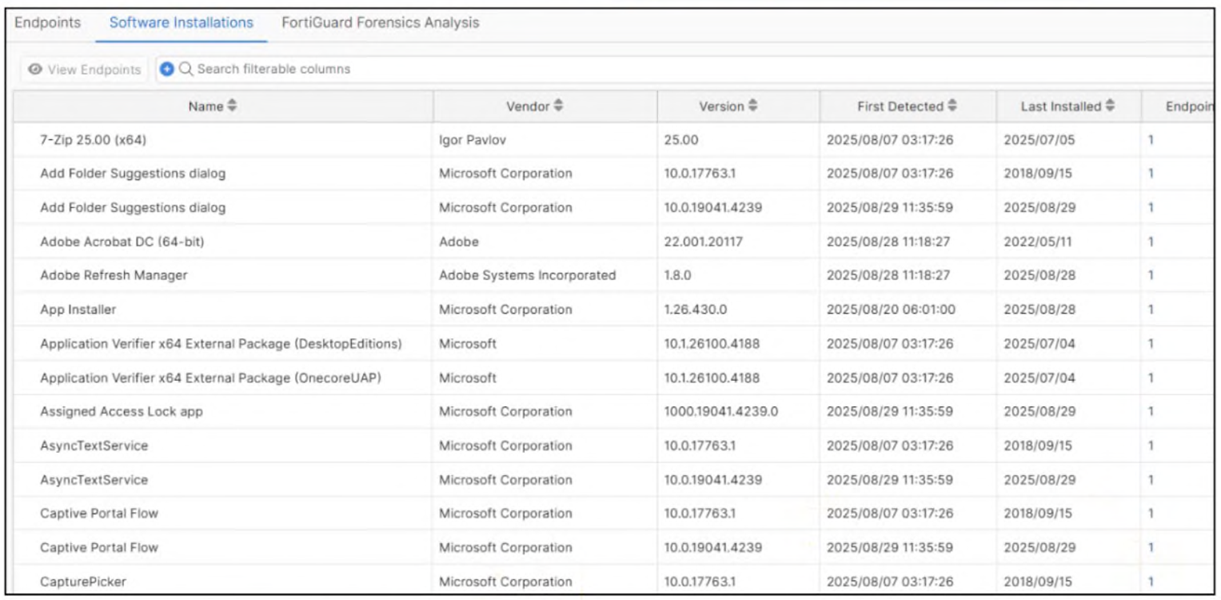
Task: Click the Assigned Access Lock app row
Action: pos(121,412)
